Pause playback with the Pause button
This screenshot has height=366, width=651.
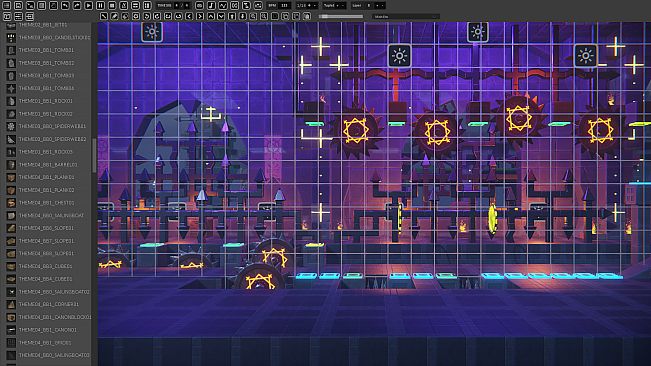100,6
